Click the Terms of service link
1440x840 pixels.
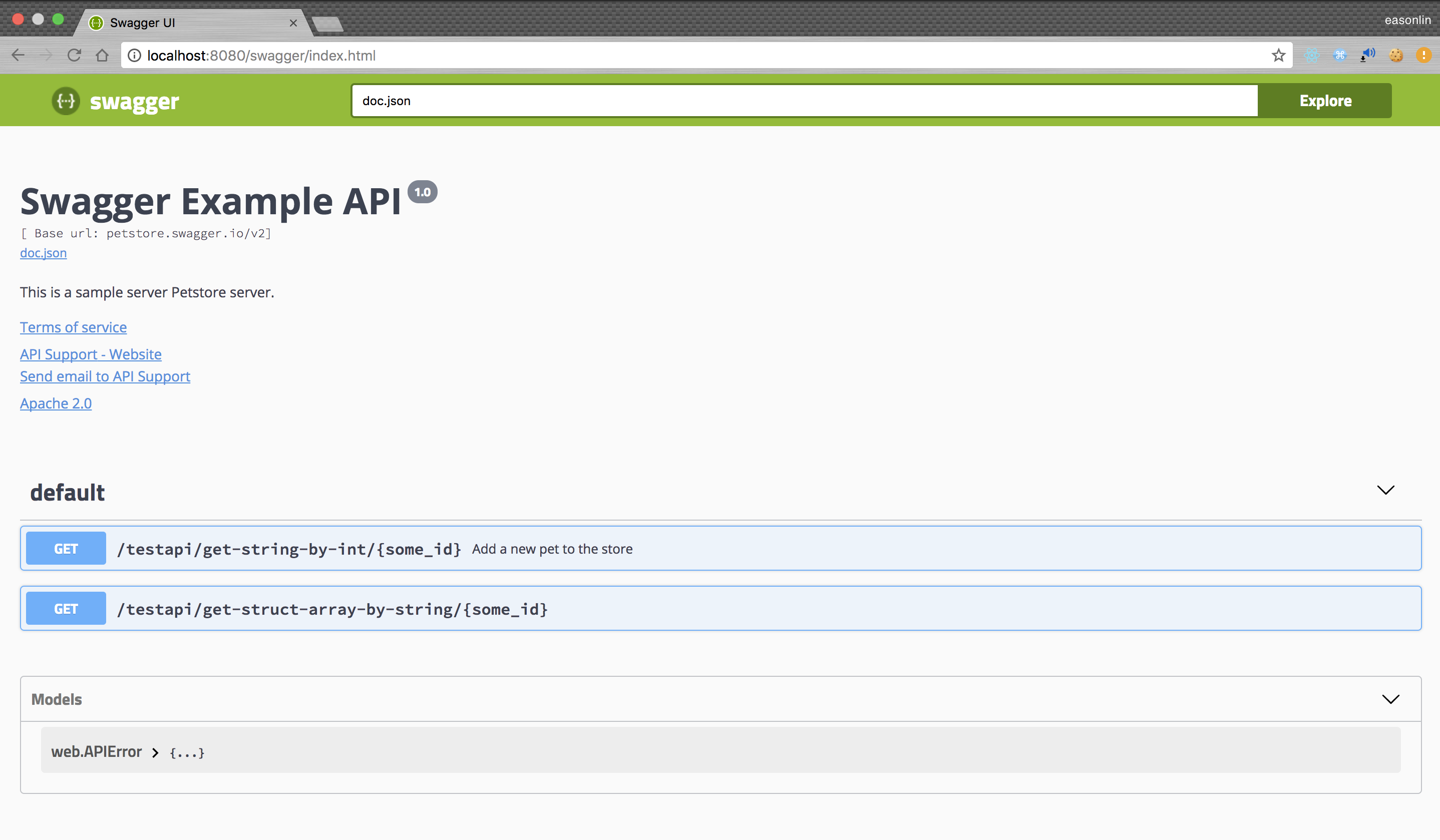tap(73, 326)
